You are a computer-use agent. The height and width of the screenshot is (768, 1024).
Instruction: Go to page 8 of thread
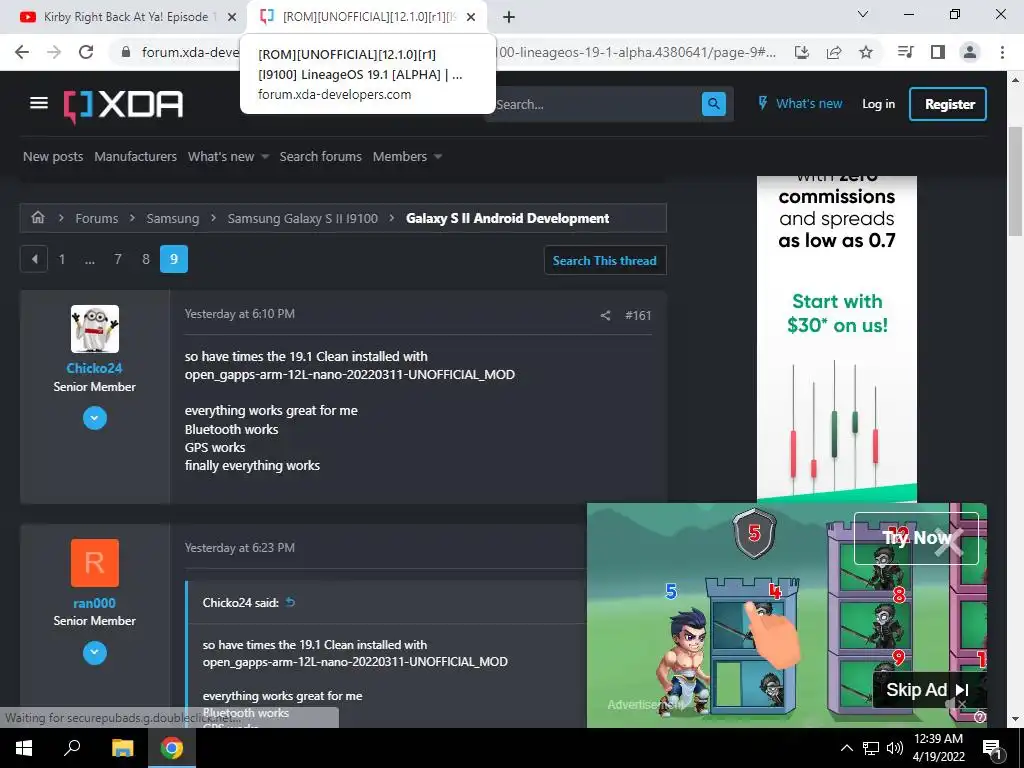coord(146,259)
